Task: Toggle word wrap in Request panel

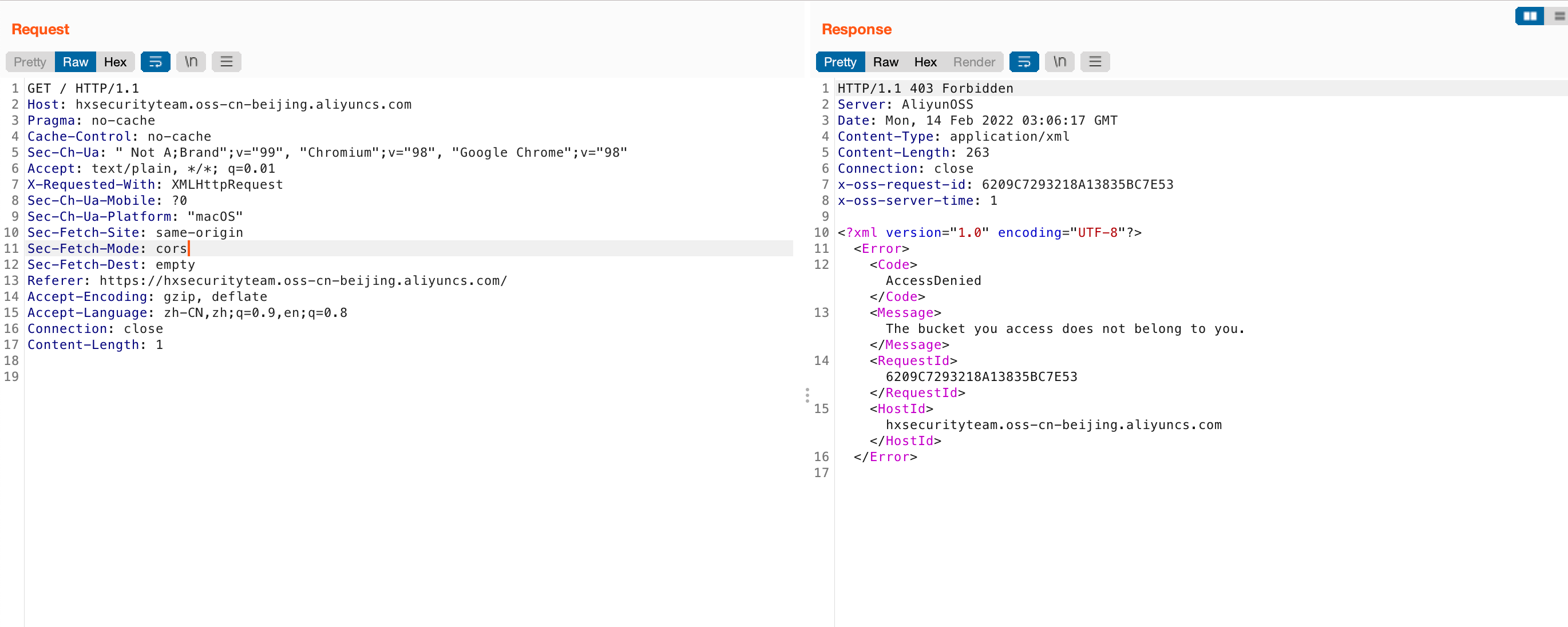Action: [x=155, y=61]
